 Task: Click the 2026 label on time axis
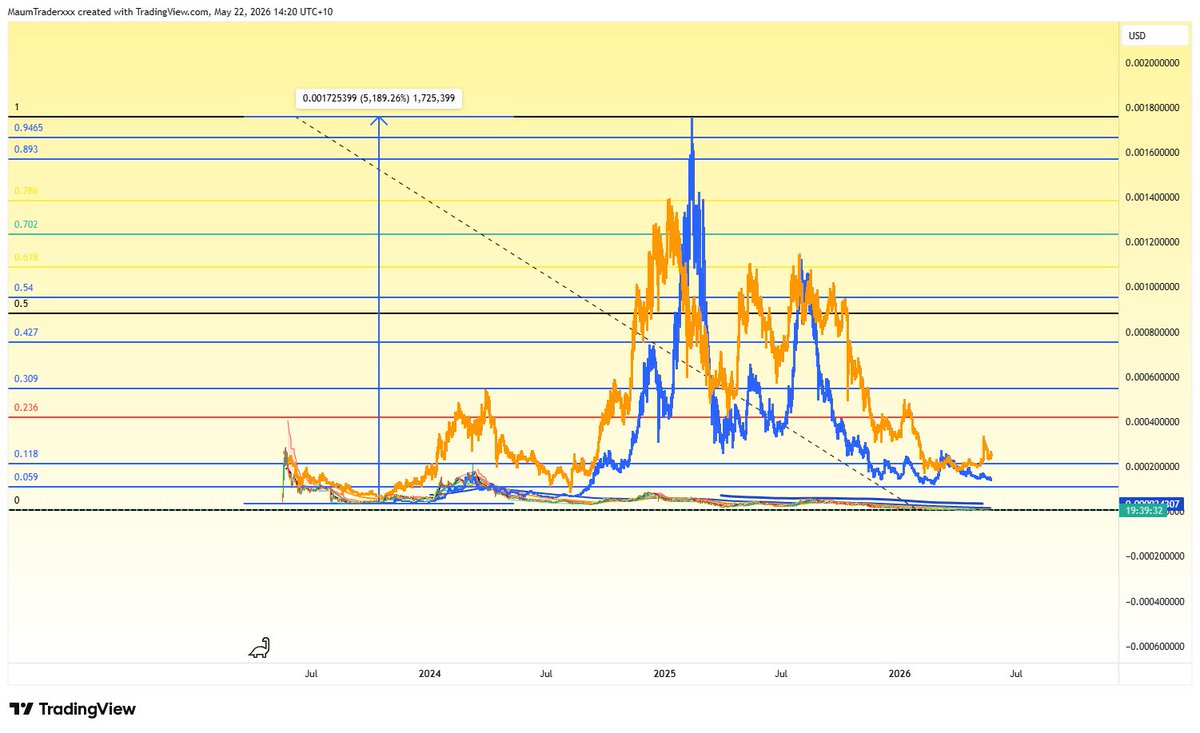point(900,675)
